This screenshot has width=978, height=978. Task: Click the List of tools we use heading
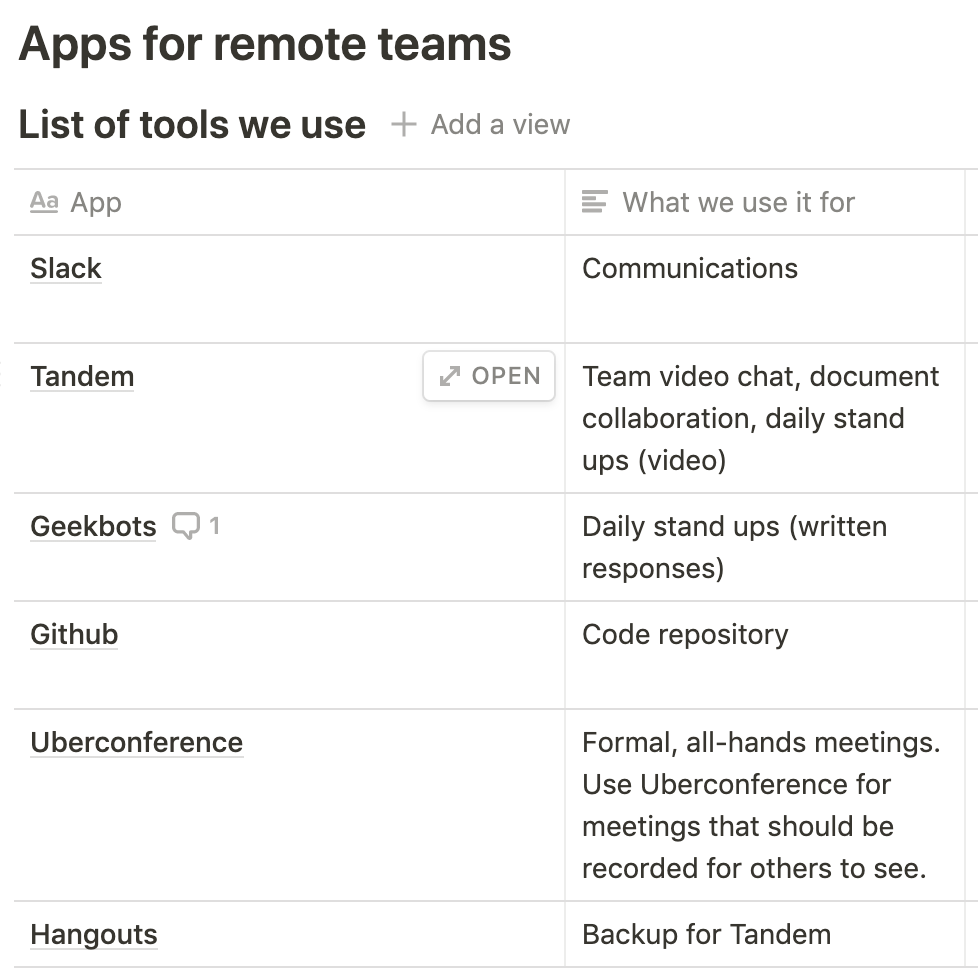pos(192,124)
